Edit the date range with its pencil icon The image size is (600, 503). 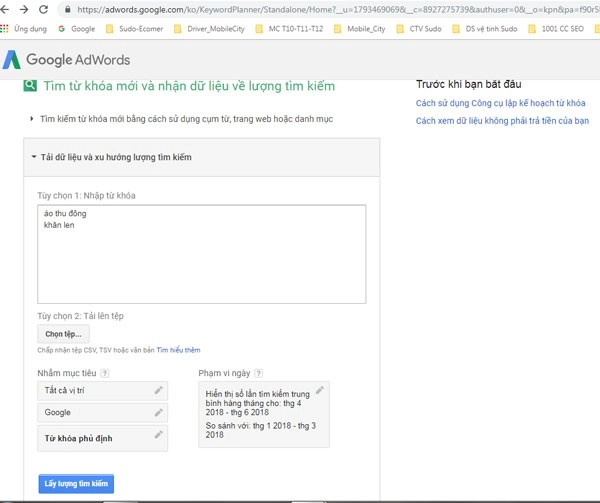click(x=320, y=390)
